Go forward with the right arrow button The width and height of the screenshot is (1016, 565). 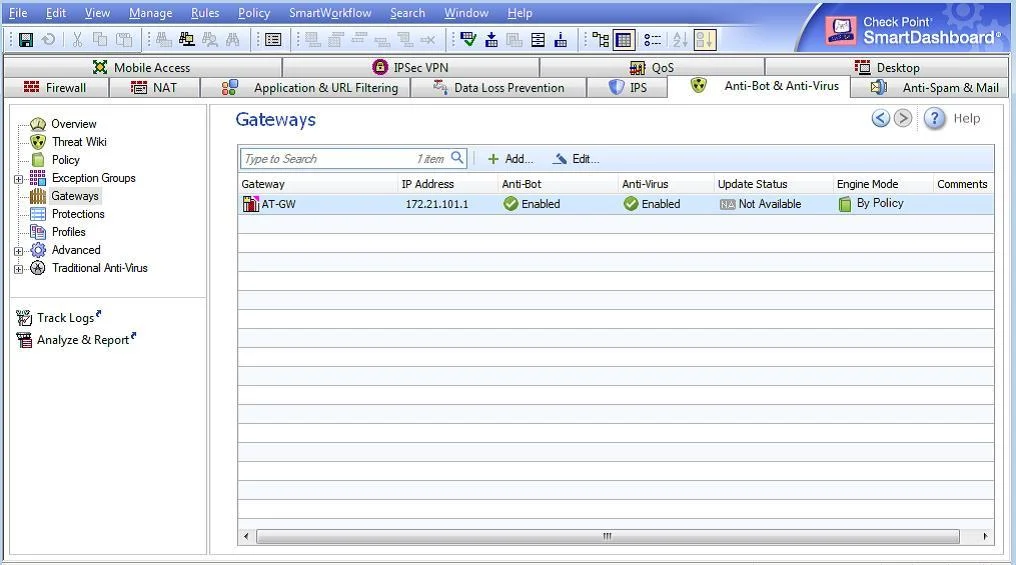tap(903, 119)
